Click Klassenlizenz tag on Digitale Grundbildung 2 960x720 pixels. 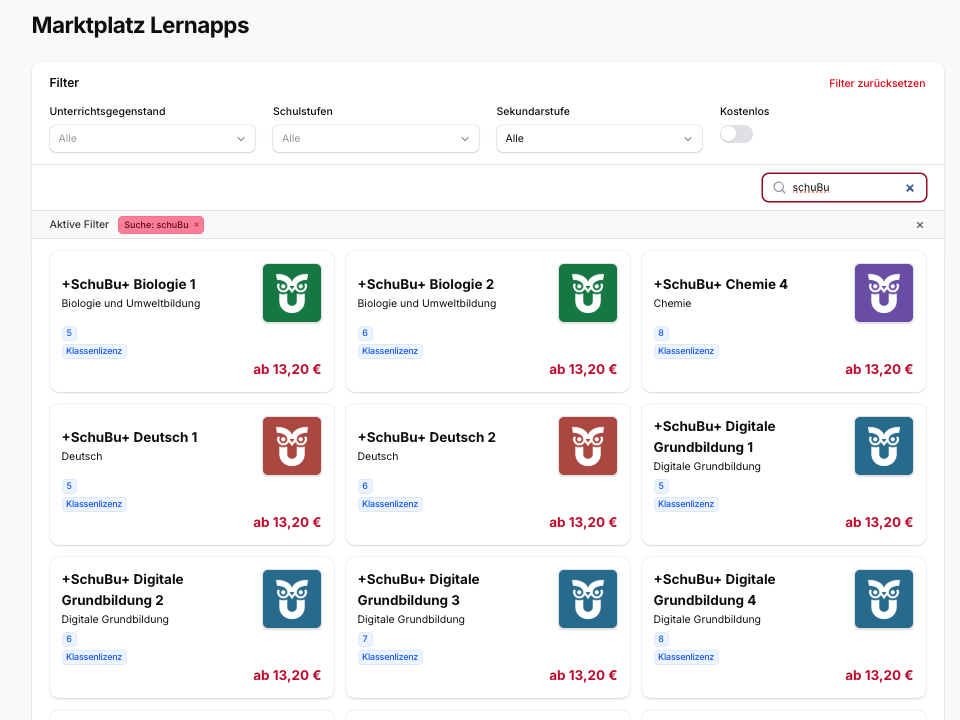[94, 657]
